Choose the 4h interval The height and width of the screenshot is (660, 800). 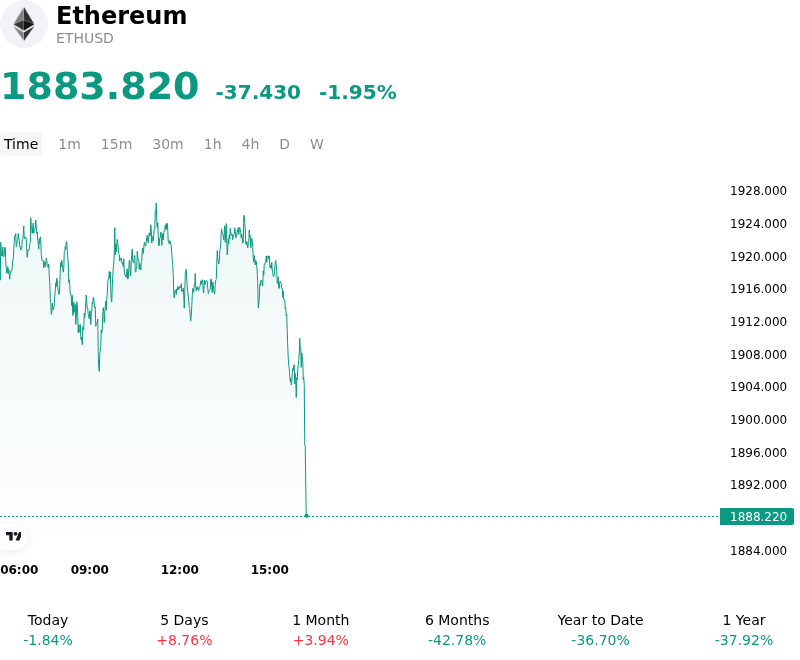(x=250, y=144)
